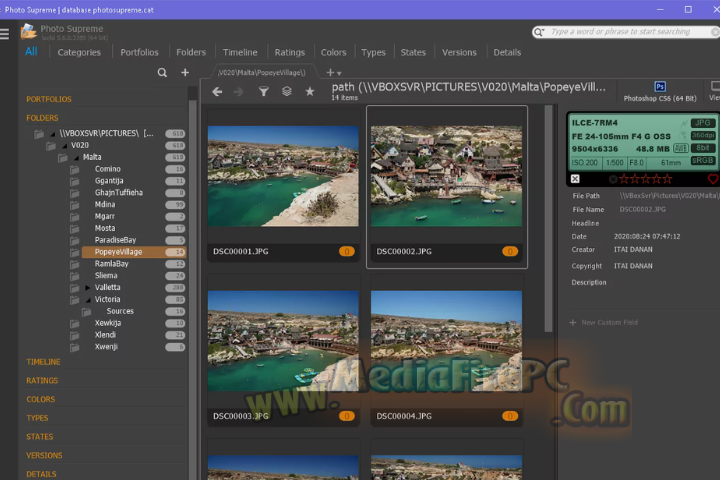Go forward with the right arrow

pos(239,92)
